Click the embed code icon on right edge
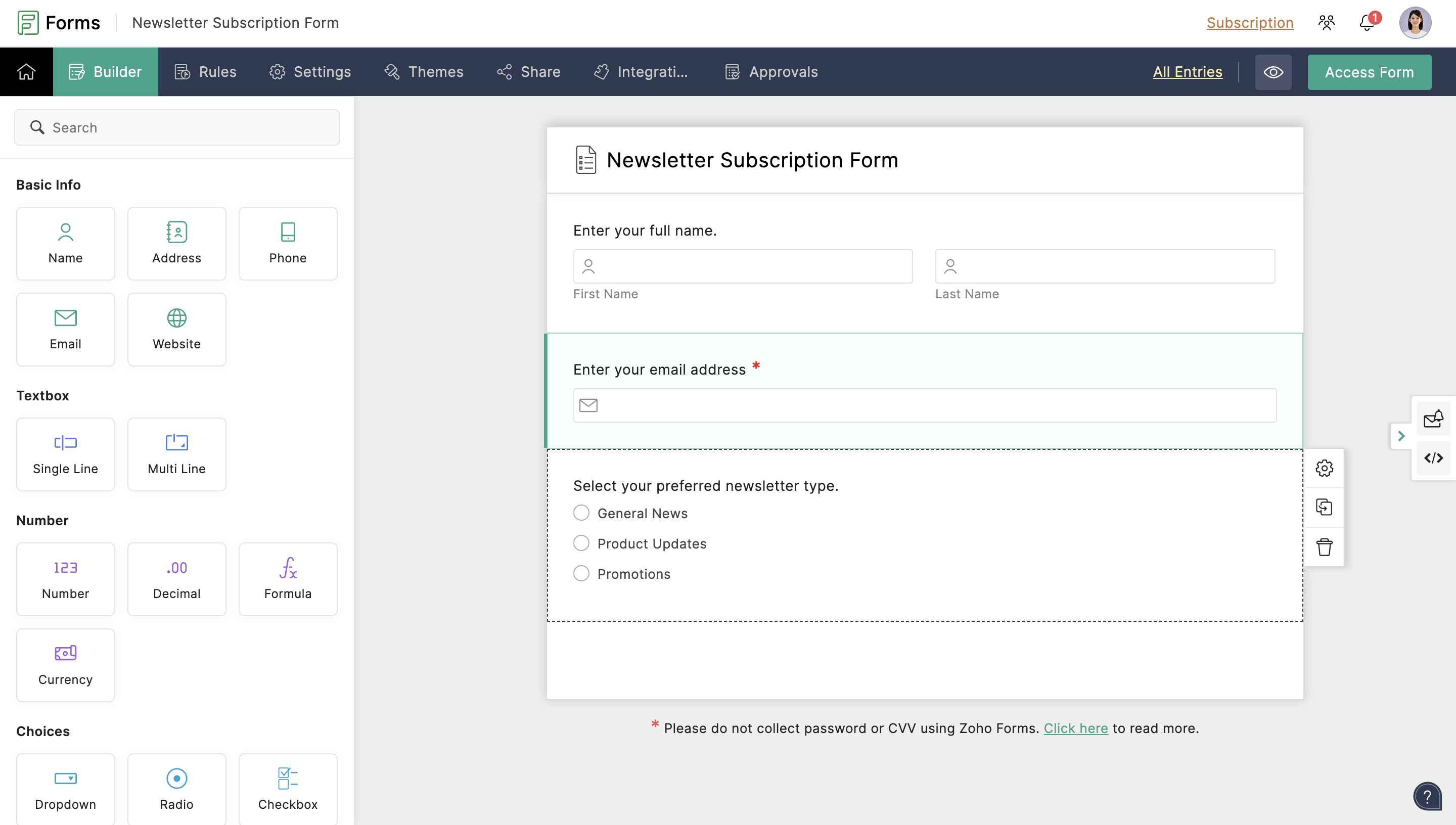Viewport: 1456px width, 825px height. click(x=1433, y=458)
